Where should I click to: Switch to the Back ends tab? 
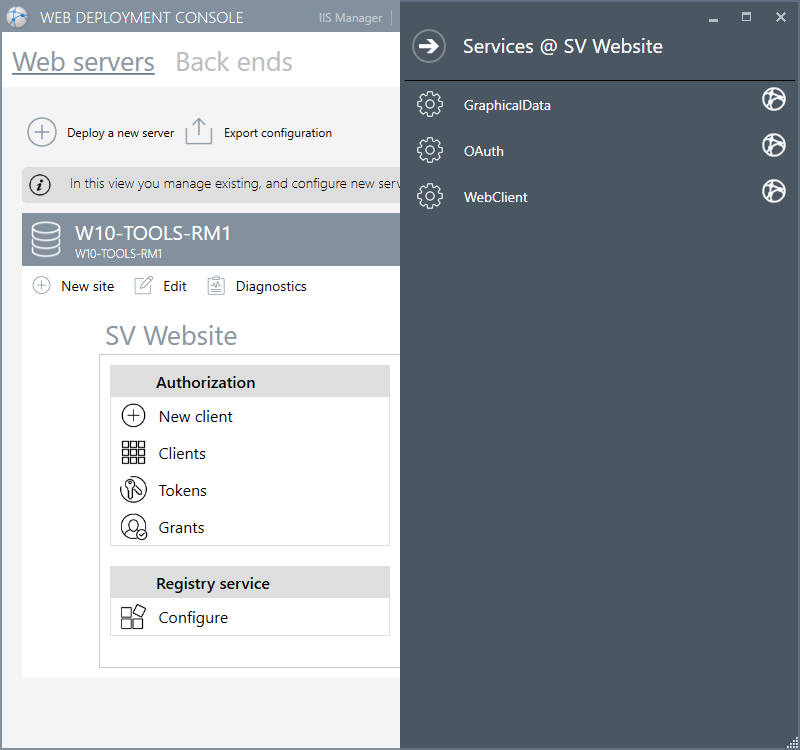pos(234,62)
